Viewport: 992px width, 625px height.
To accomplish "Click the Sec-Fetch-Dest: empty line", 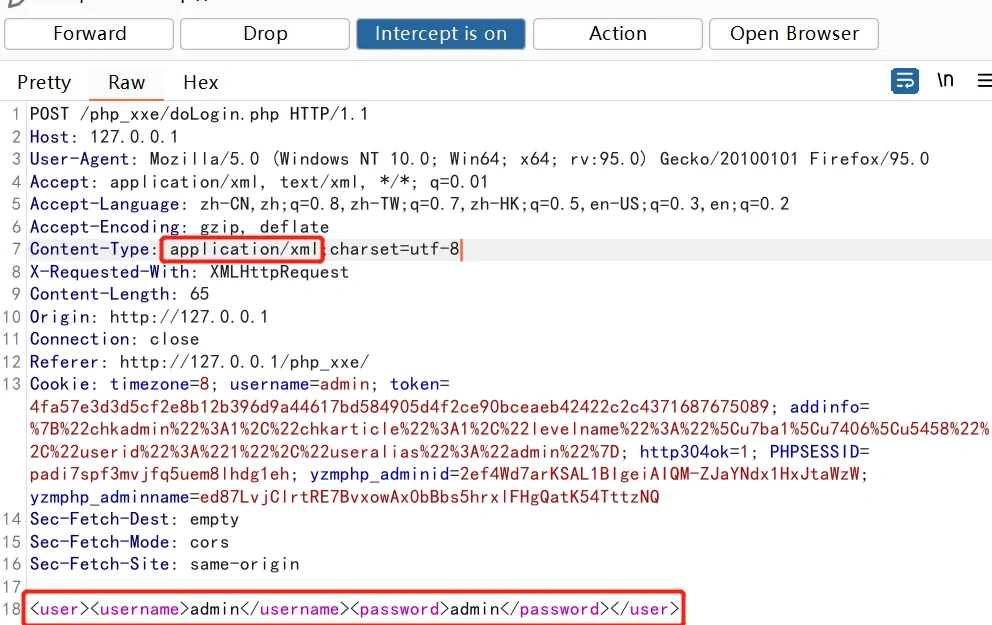I will [134, 519].
